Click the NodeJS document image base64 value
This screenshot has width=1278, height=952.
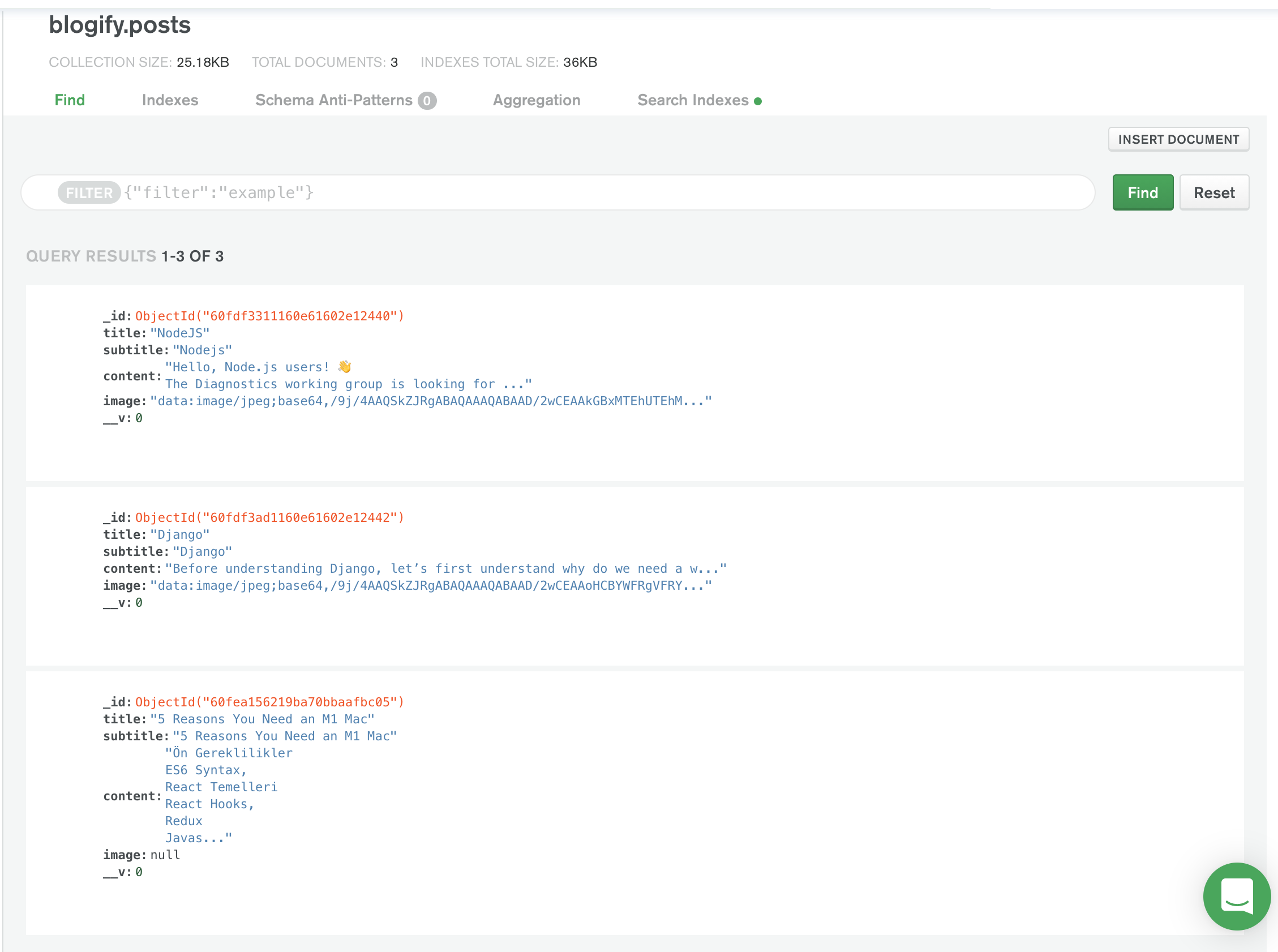point(430,401)
